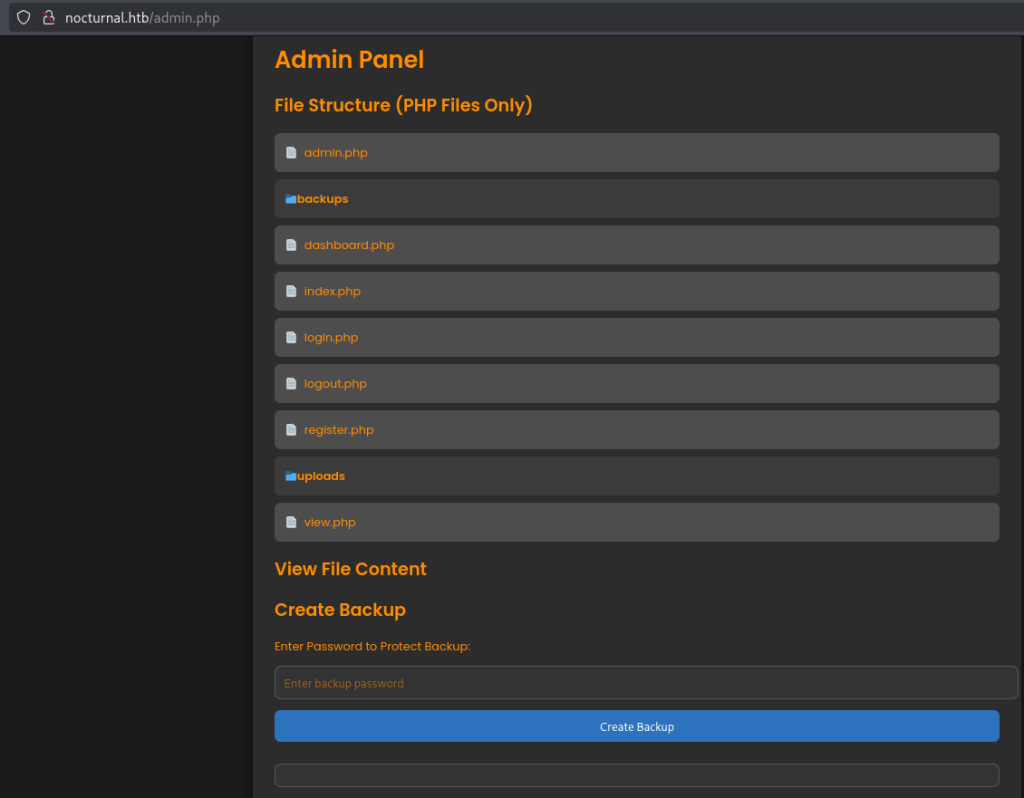Focus the Enter backup password field
The image size is (1024, 798).
[645, 683]
